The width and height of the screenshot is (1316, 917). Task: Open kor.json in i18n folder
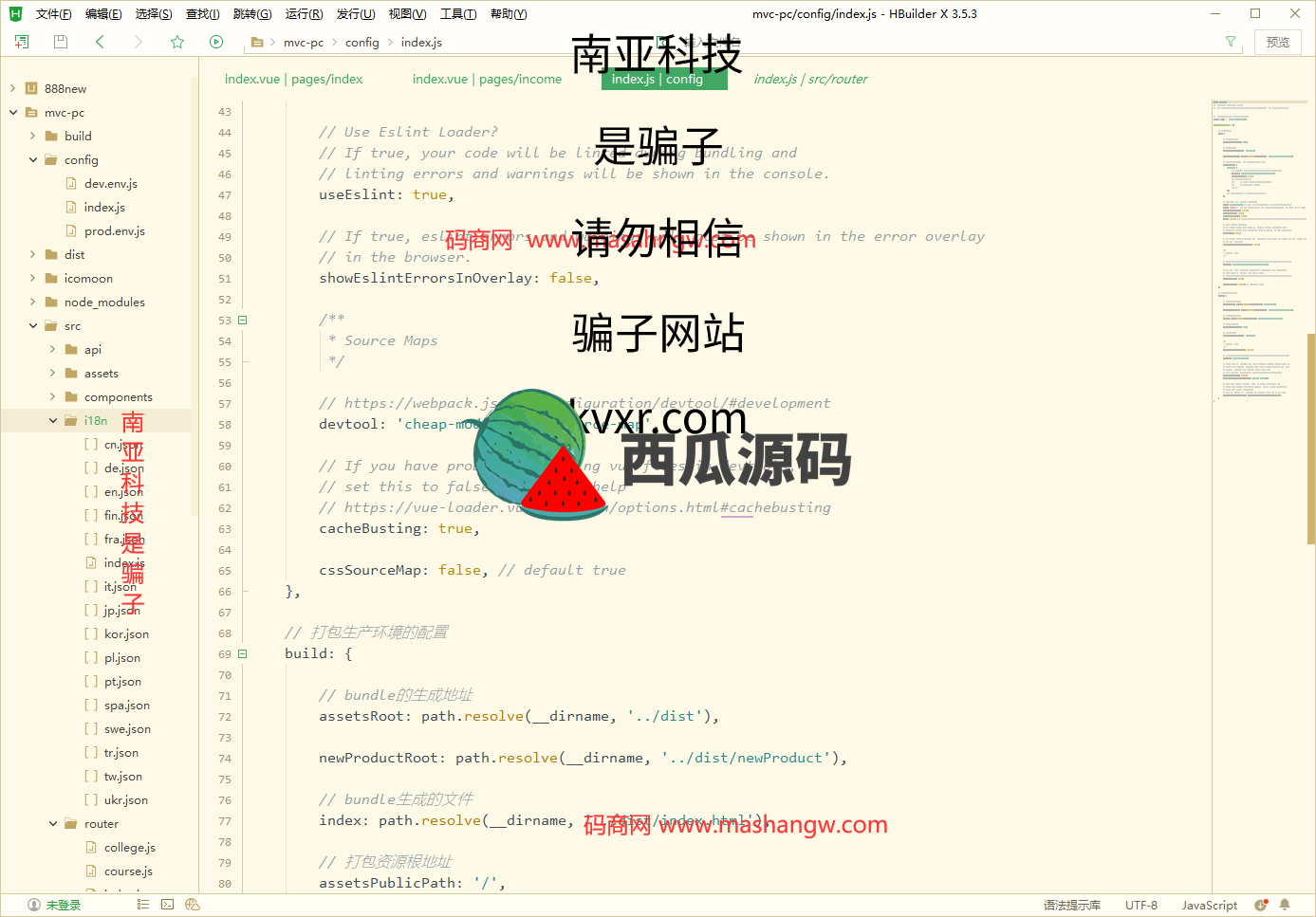tap(126, 633)
